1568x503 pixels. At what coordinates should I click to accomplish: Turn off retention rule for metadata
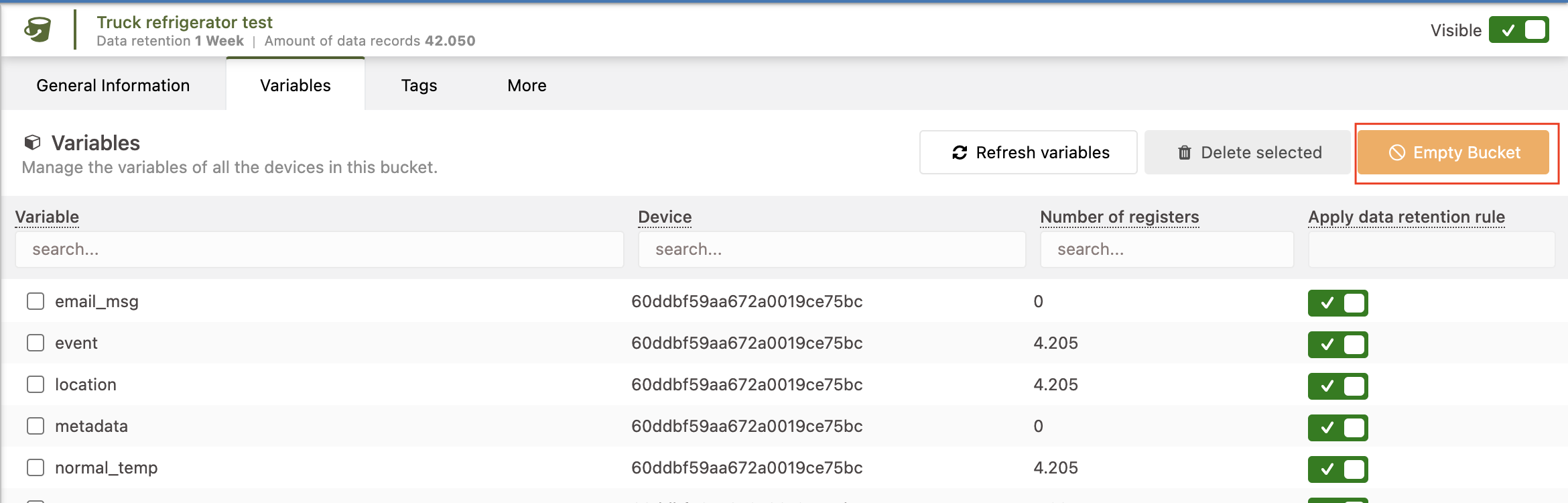pos(1337,427)
